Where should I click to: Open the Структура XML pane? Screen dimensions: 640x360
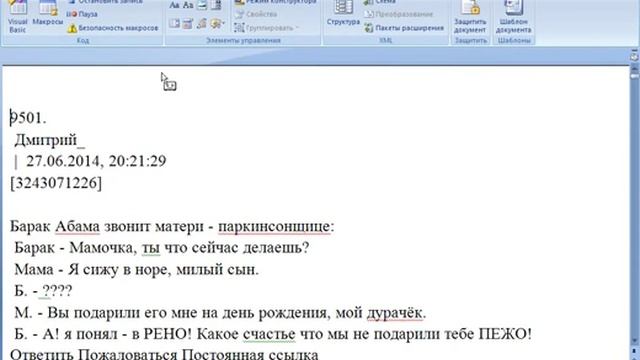coord(343,14)
